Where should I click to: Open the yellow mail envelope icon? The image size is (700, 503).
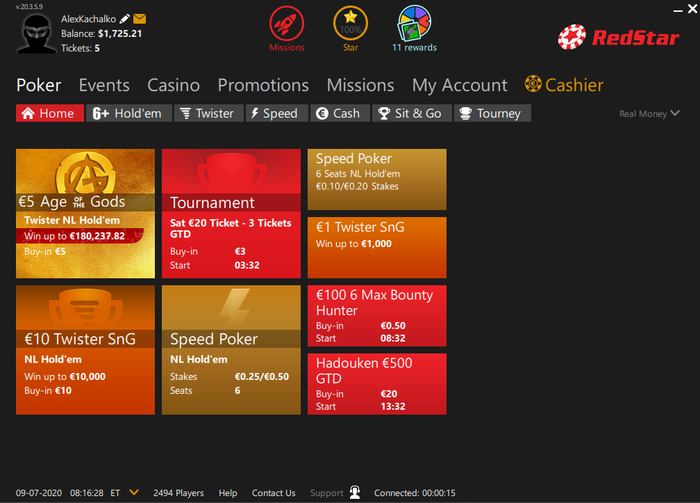click(139, 19)
